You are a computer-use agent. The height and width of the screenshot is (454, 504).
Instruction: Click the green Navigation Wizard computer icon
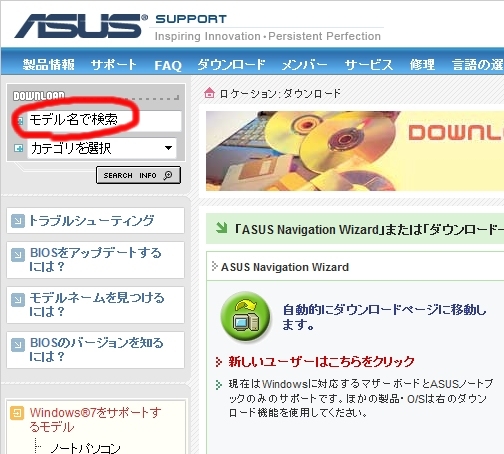click(x=246, y=316)
